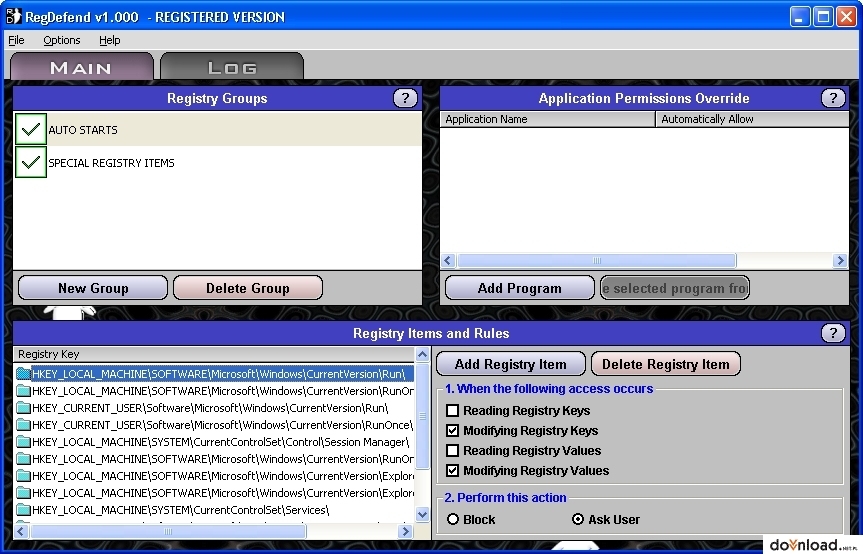Screen dimensions: 863x554
Task: Select HKEY_LOCAL_MACHINE...CurrentVersion\Run\ key row
Action: 215,374
